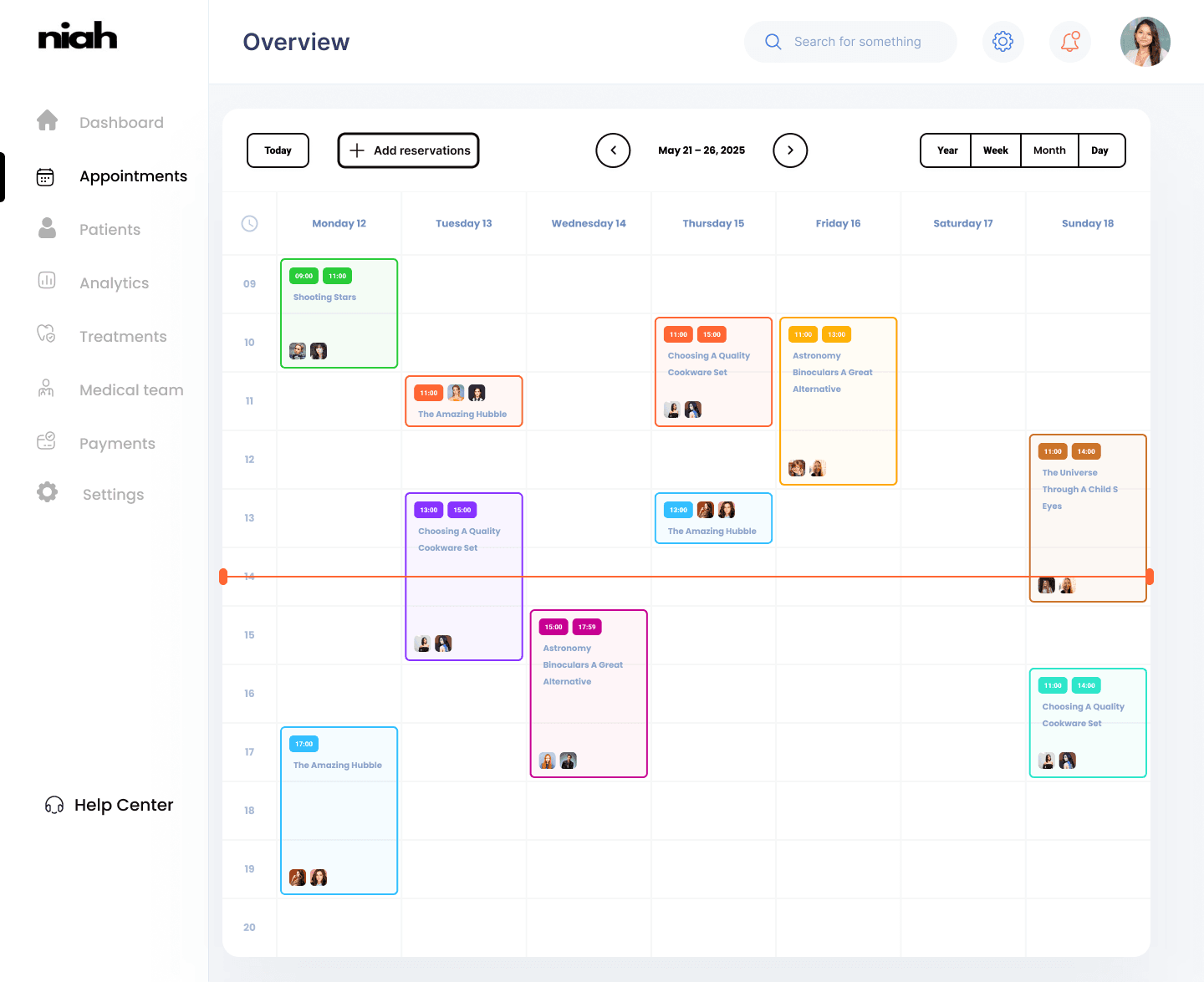This screenshot has height=982, width=1204.
Task: Open Sunday's The Universe Through A Child's Eyes appointment
Action: pyautogui.click(x=1088, y=518)
